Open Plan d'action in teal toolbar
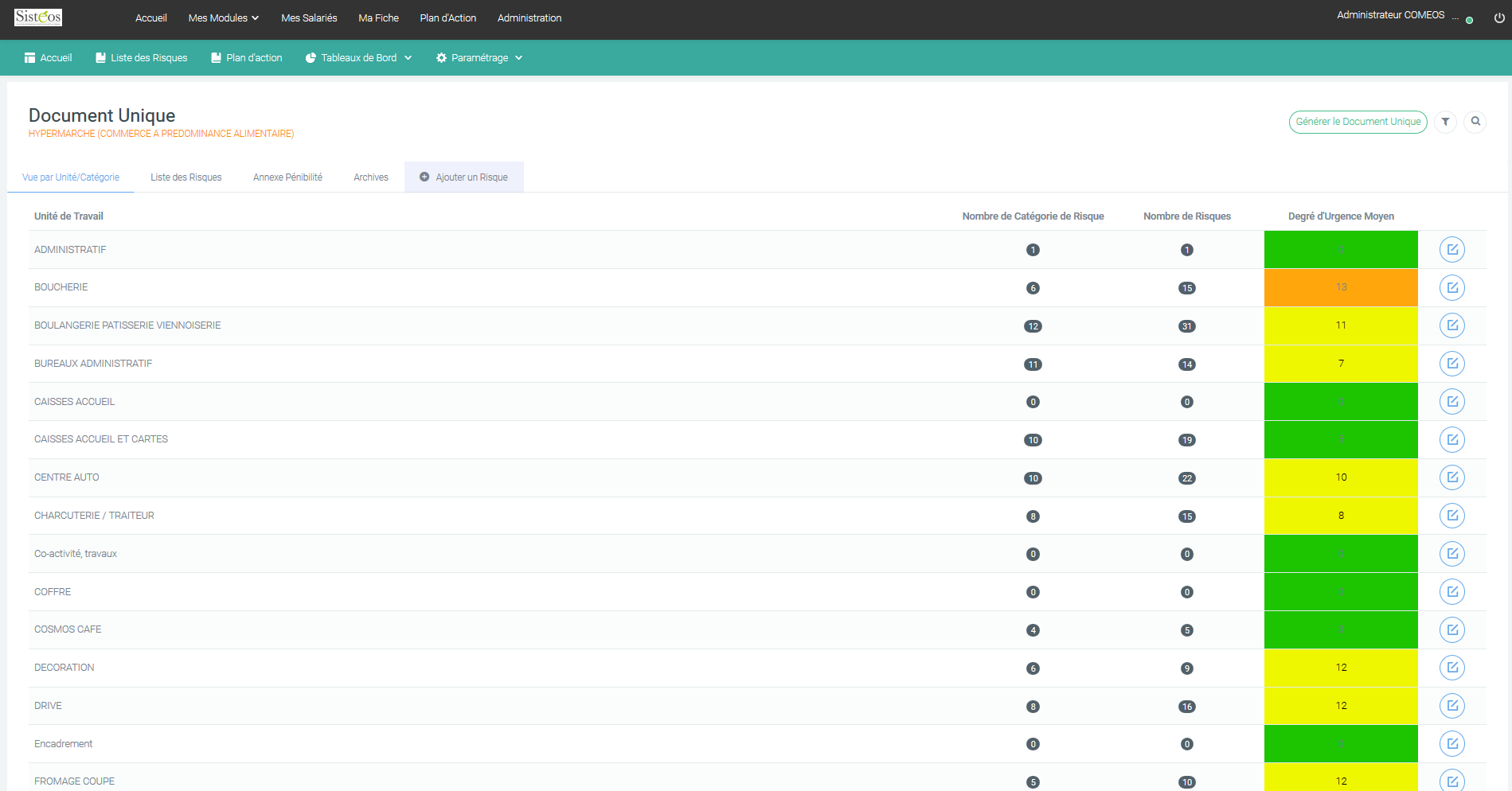1512x791 pixels. coord(247,58)
